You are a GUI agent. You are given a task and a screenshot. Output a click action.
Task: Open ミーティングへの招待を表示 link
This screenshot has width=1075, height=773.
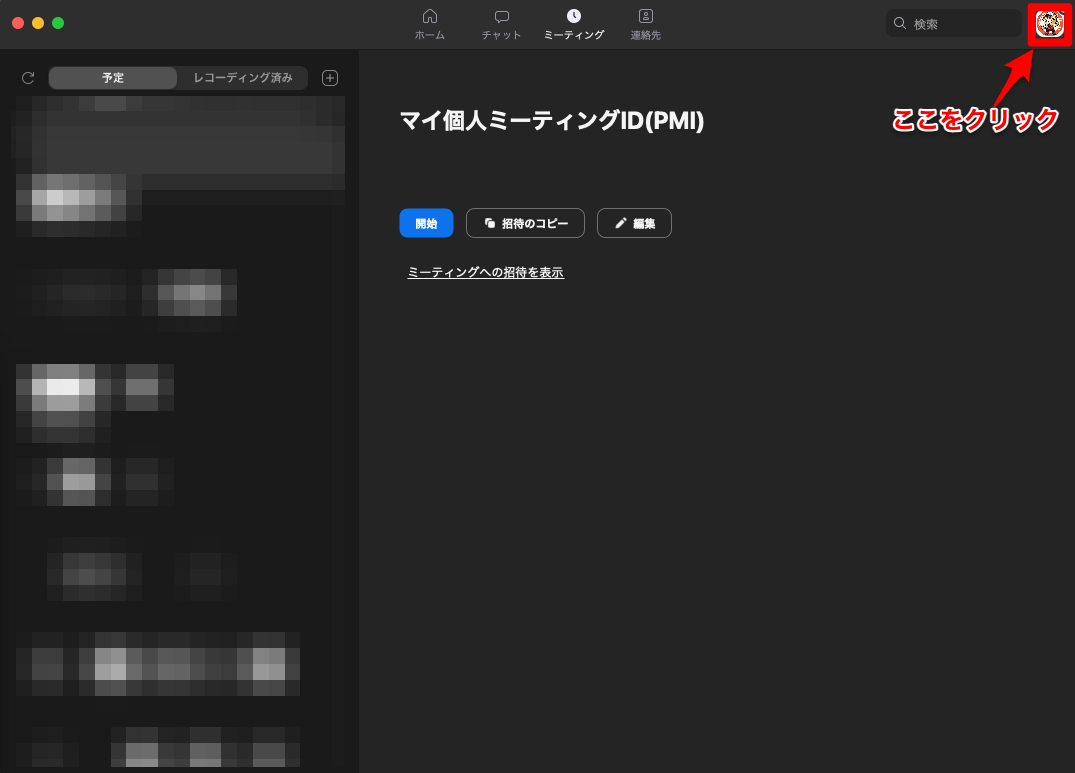[485, 272]
